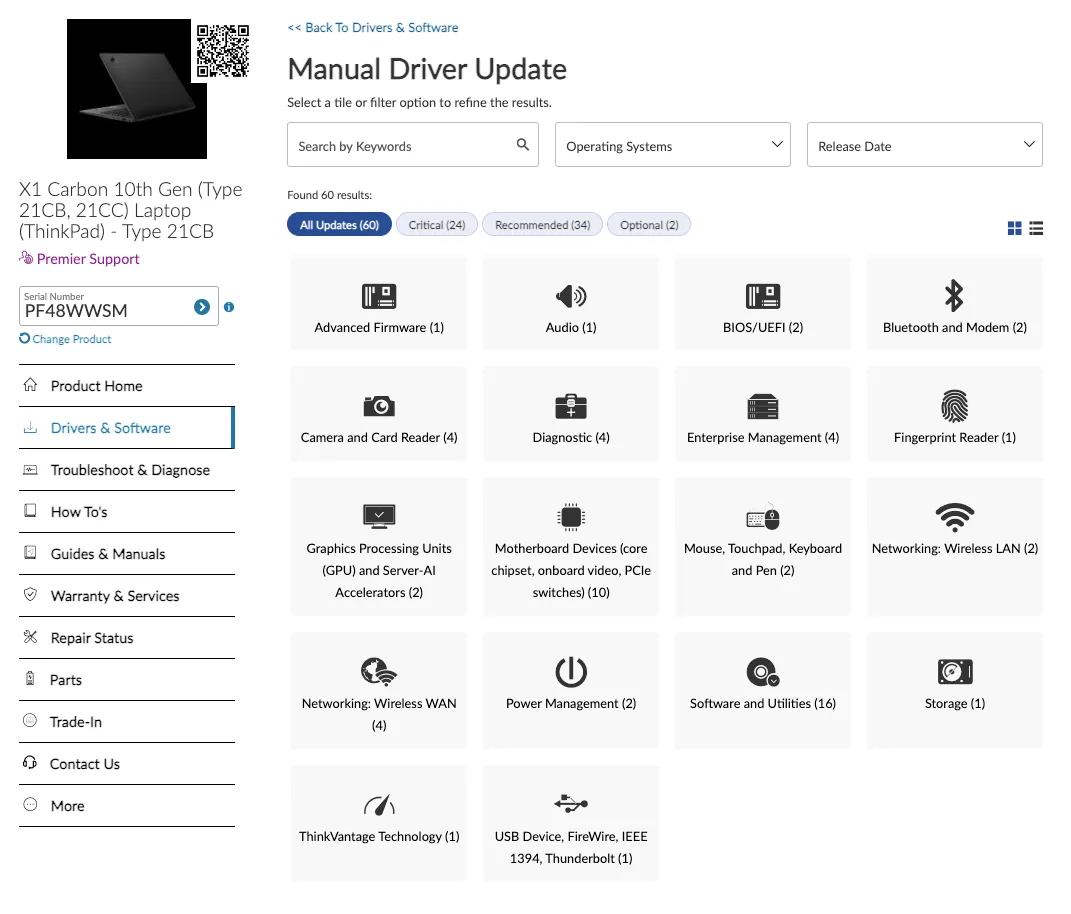Switch to list view layout
Screen dimensions: 1071x914
click(1036, 228)
